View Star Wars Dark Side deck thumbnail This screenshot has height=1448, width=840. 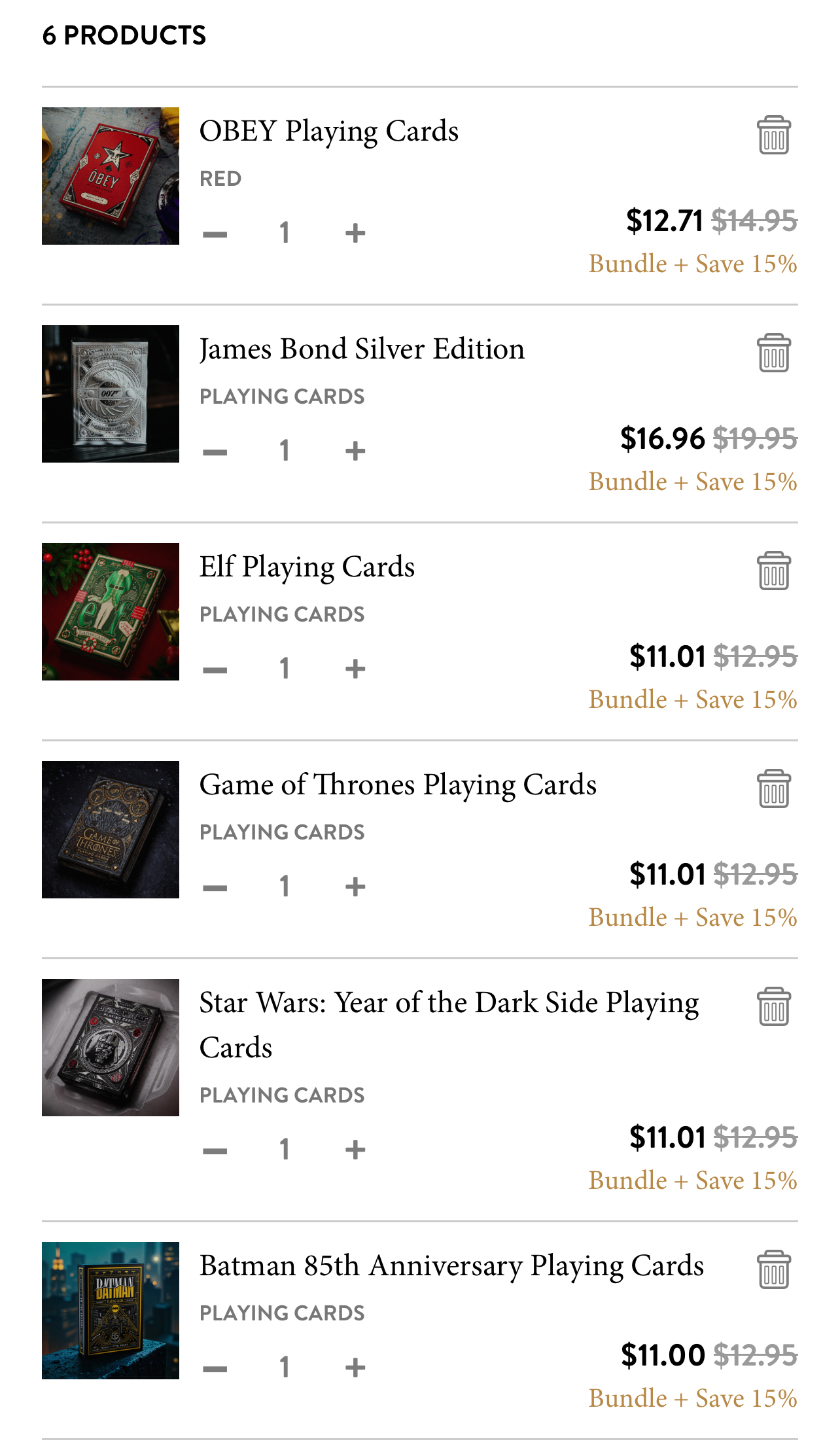(x=111, y=1048)
